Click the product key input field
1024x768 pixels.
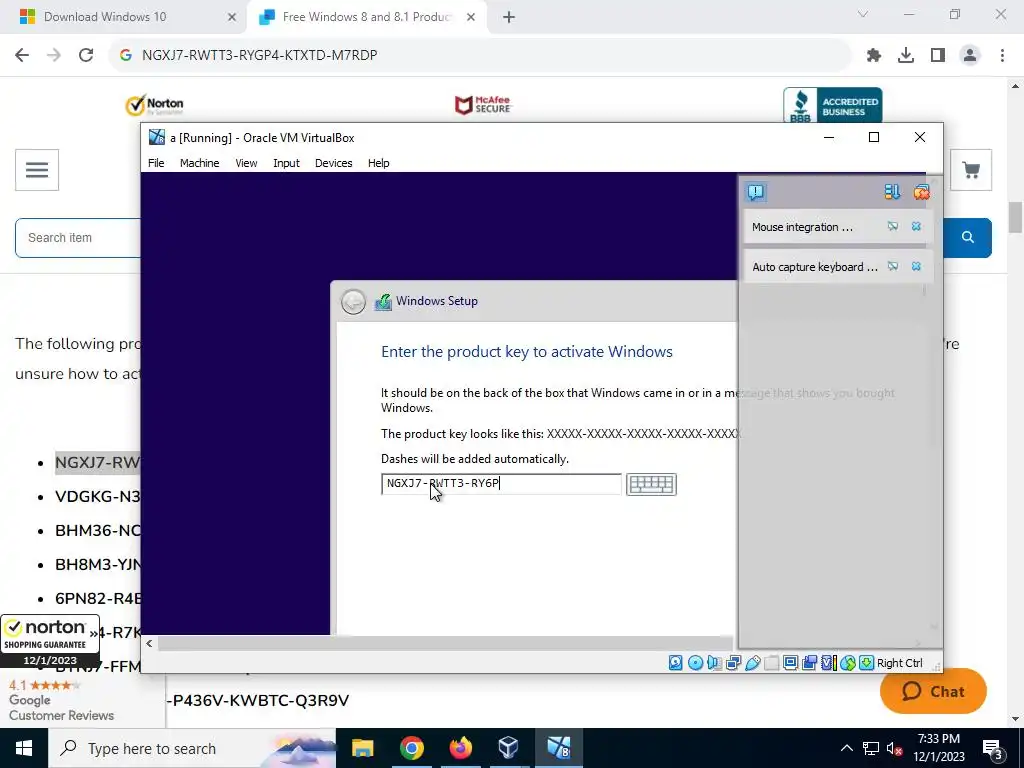501,484
